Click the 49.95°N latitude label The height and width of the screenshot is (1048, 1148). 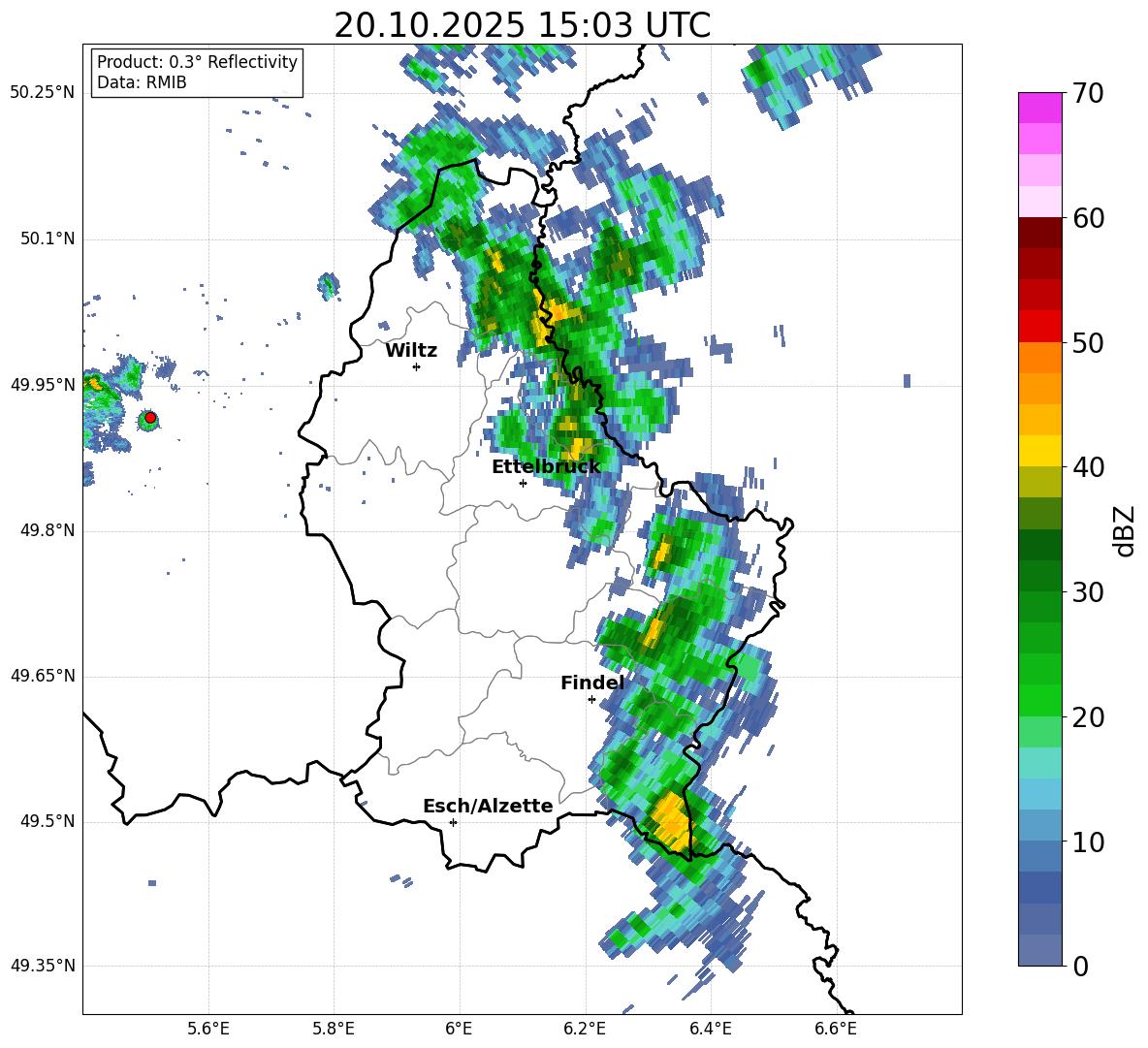[43, 385]
